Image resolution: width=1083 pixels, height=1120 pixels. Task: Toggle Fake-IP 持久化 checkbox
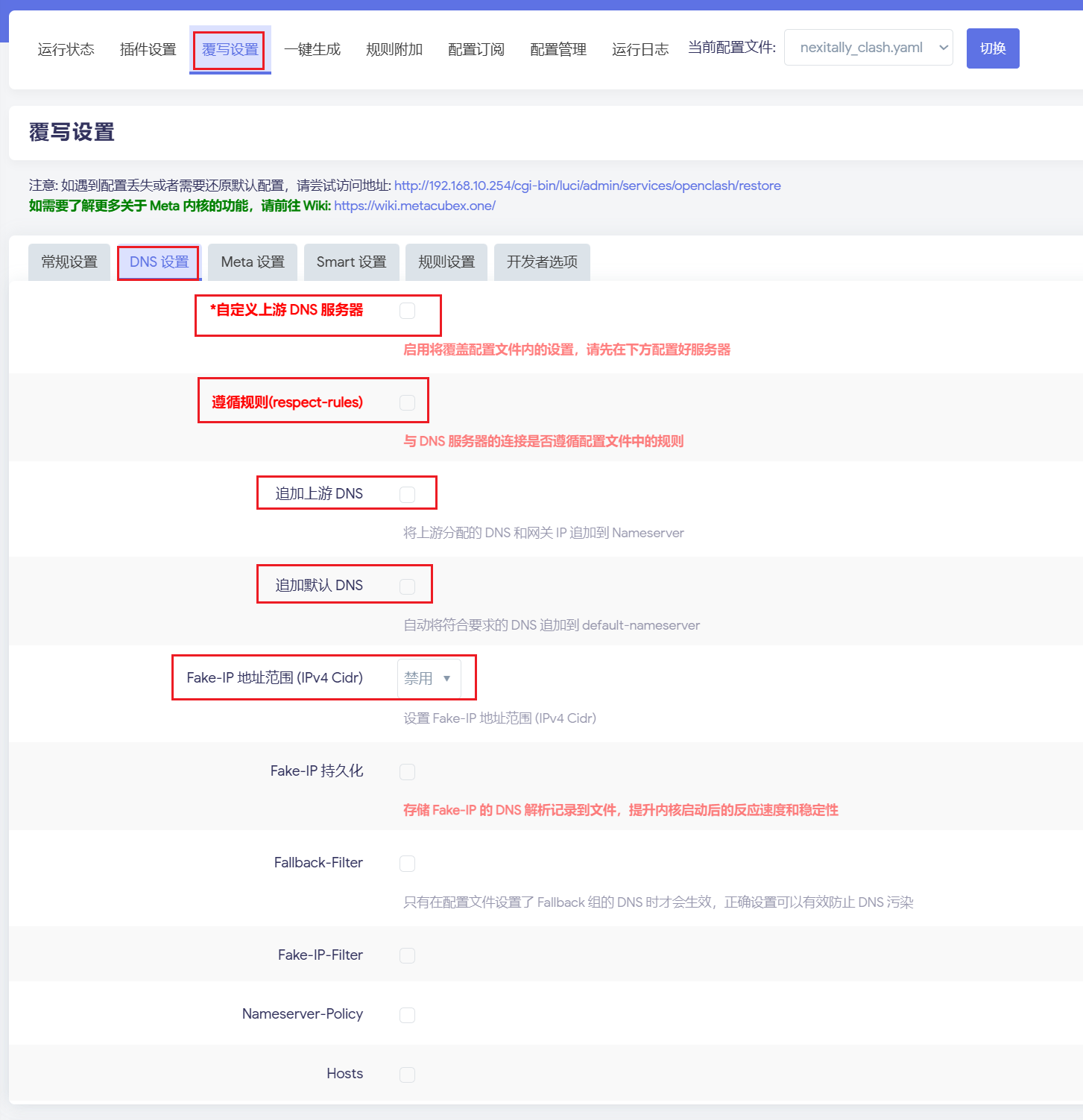coord(407,772)
